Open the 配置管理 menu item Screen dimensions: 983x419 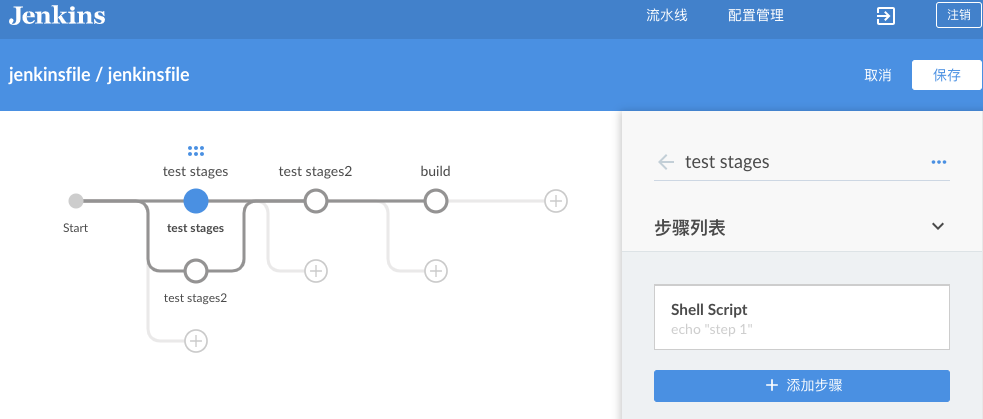pyautogui.click(x=755, y=16)
